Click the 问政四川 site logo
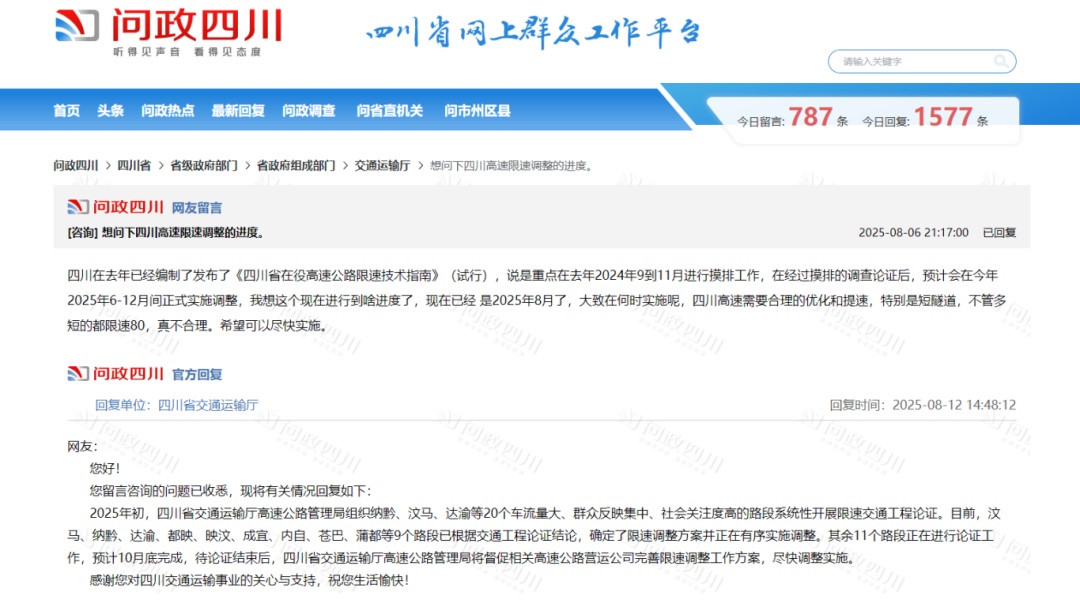 point(170,30)
